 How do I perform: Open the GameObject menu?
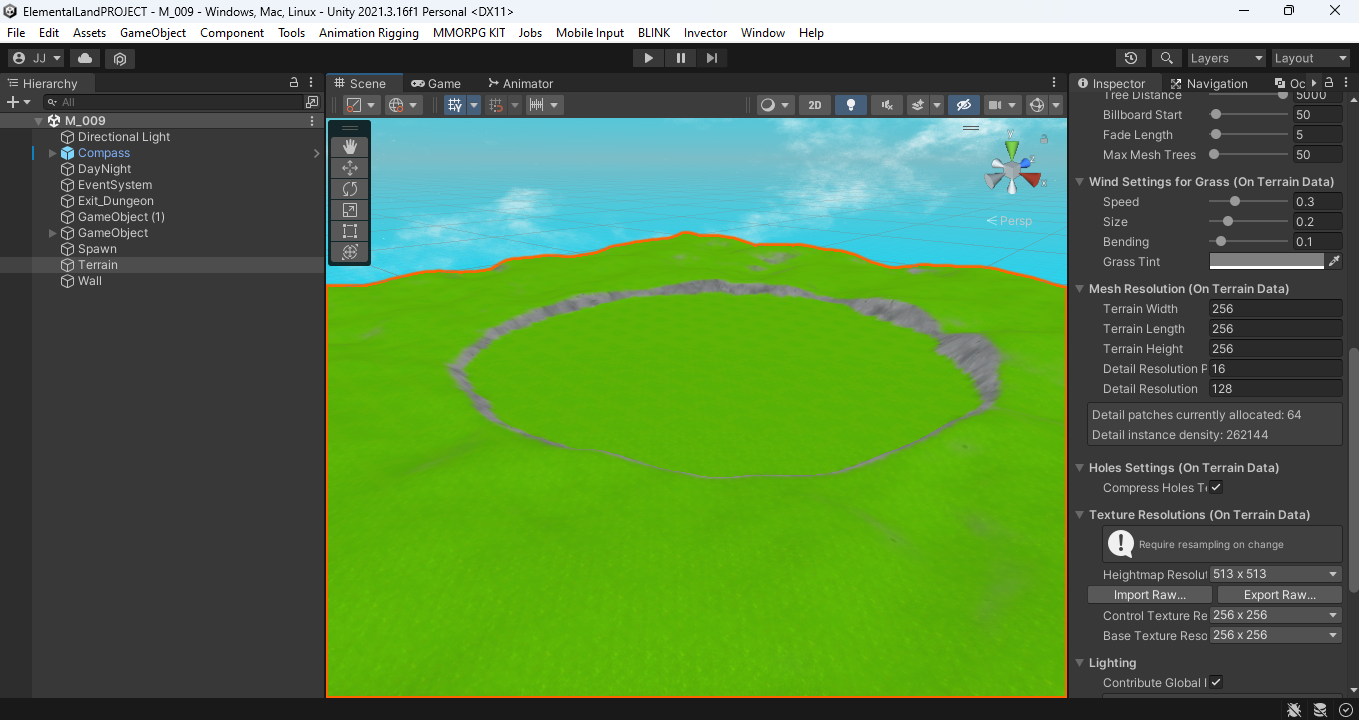pyautogui.click(x=152, y=32)
